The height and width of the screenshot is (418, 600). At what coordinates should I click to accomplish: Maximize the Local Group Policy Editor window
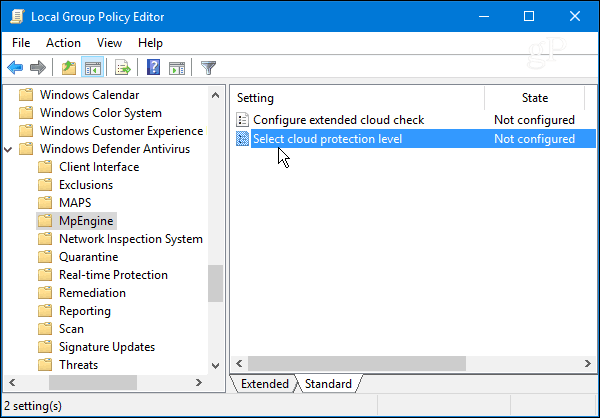point(529,16)
